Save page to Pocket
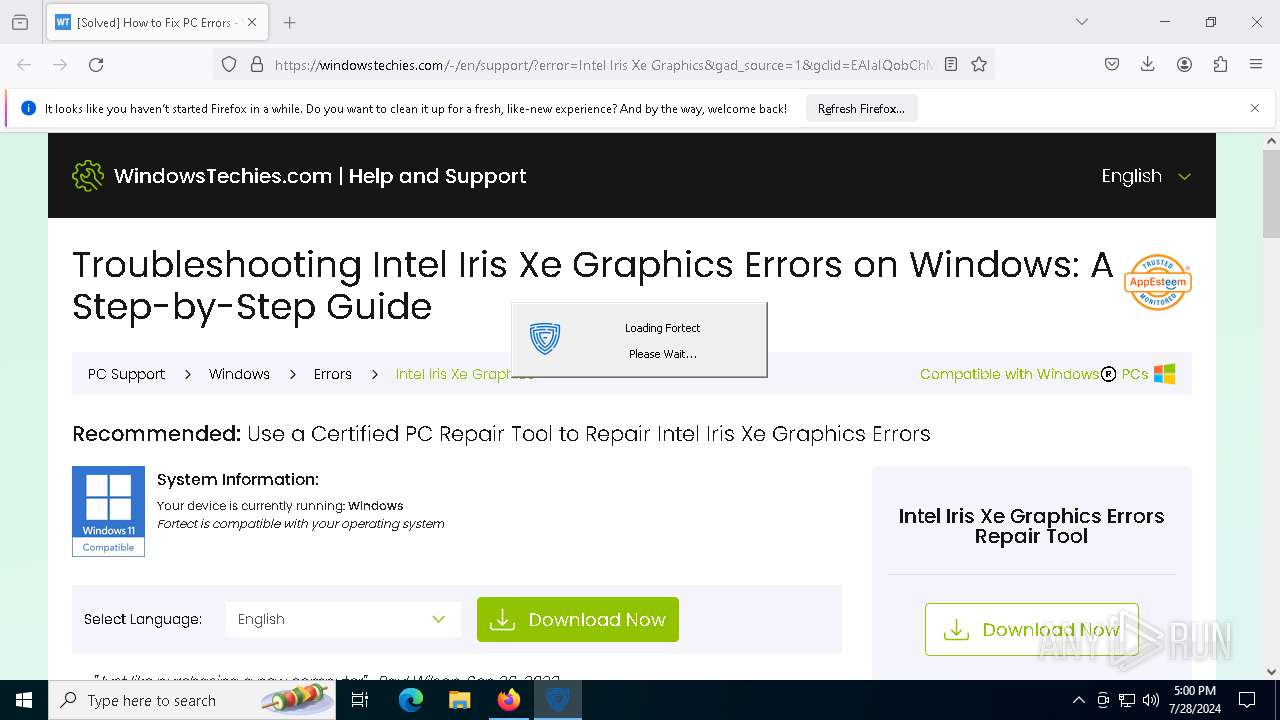 [x=1112, y=64]
